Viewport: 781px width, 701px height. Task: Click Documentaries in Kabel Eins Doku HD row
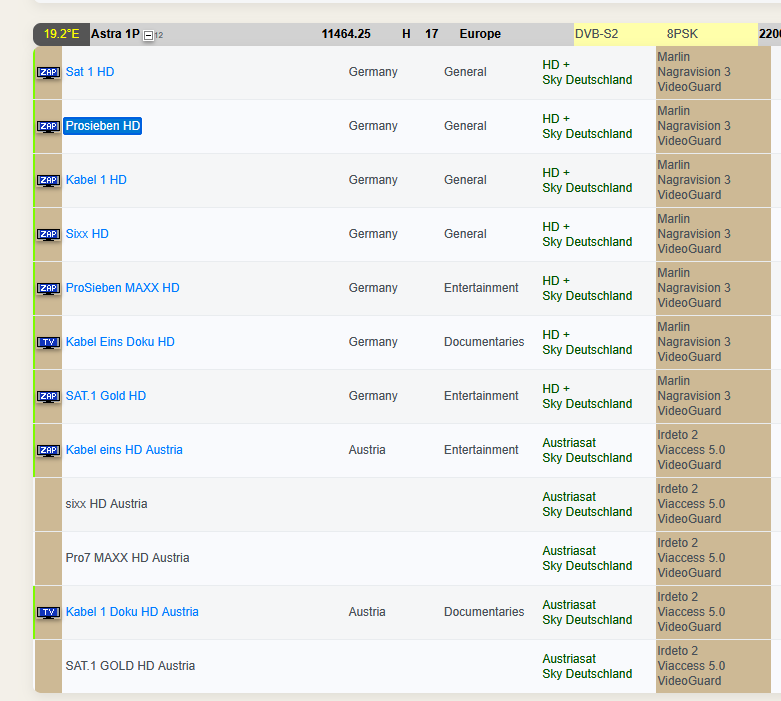pyautogui.click(x=484, y=342)
